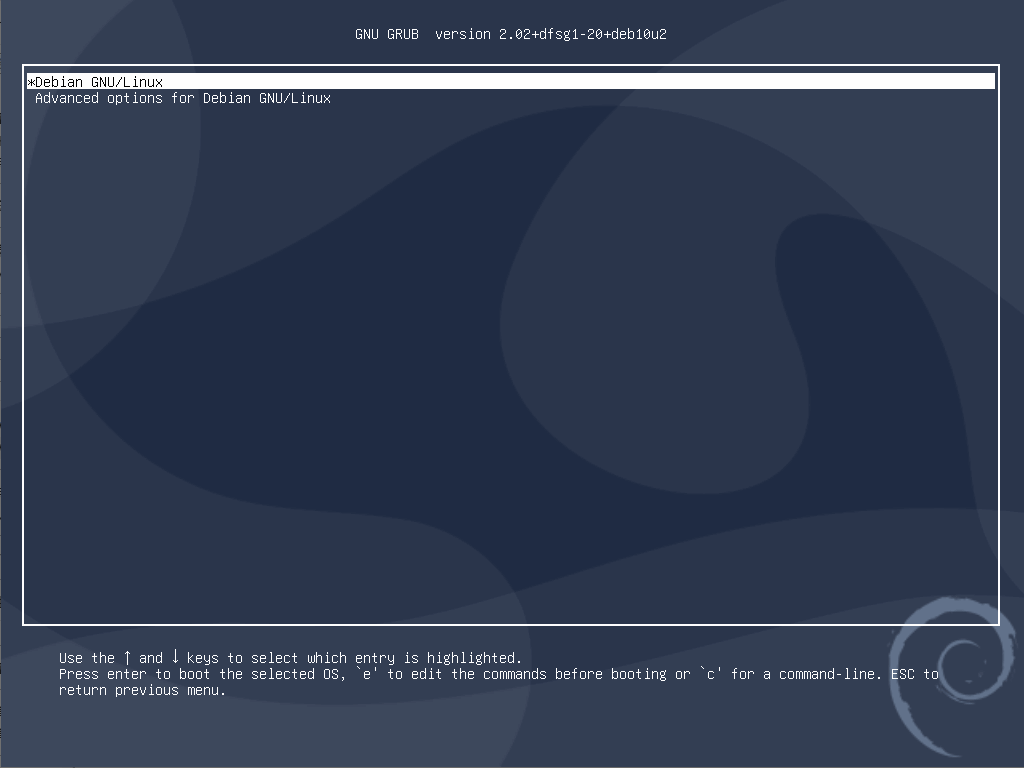The image size is (1024, 768).
Task: Click the GNU GRUB version 2.02+dfsg1-20+deb10u2 header text
Action: [x=511, y=34]
